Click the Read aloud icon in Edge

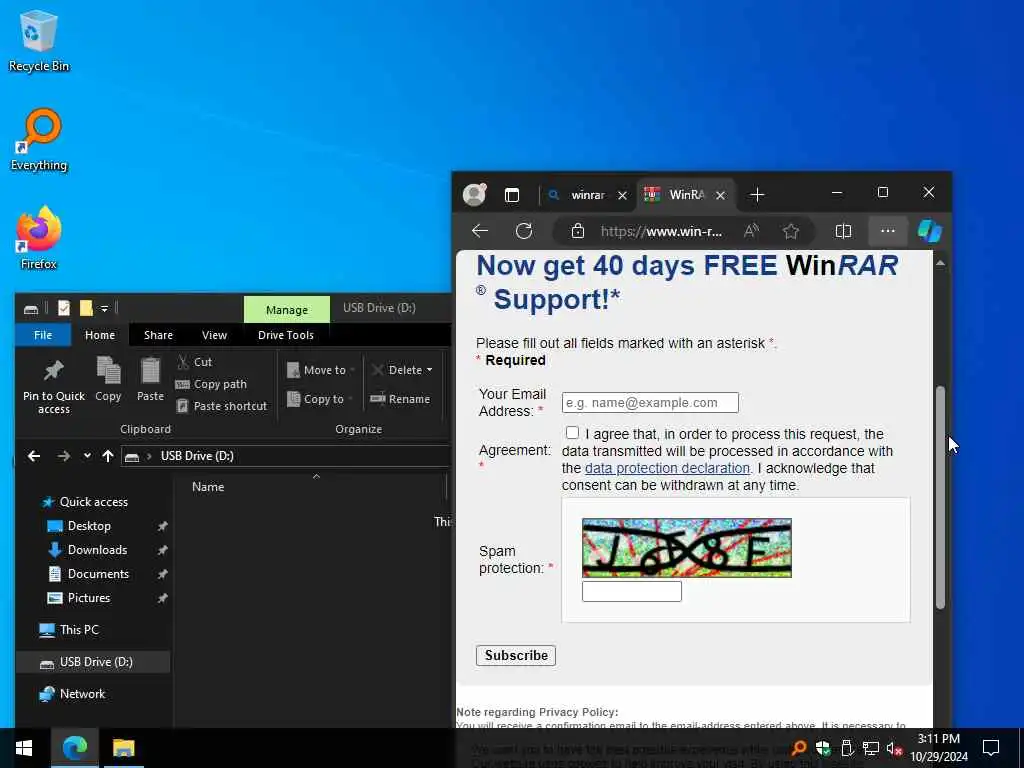coord(752,231)
